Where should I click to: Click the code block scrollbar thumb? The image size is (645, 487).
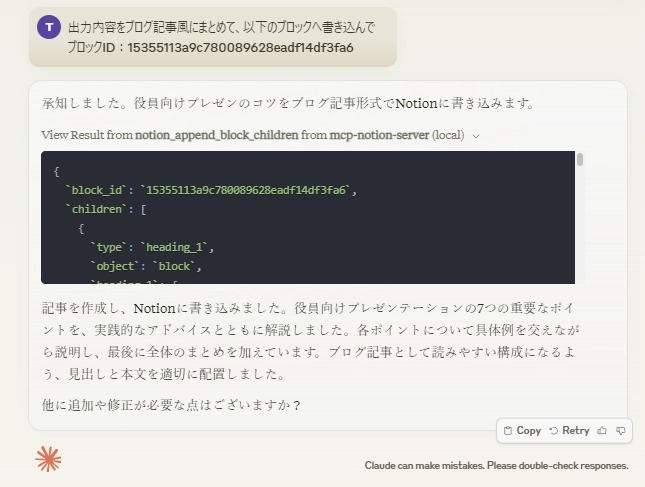pos(580,159)
